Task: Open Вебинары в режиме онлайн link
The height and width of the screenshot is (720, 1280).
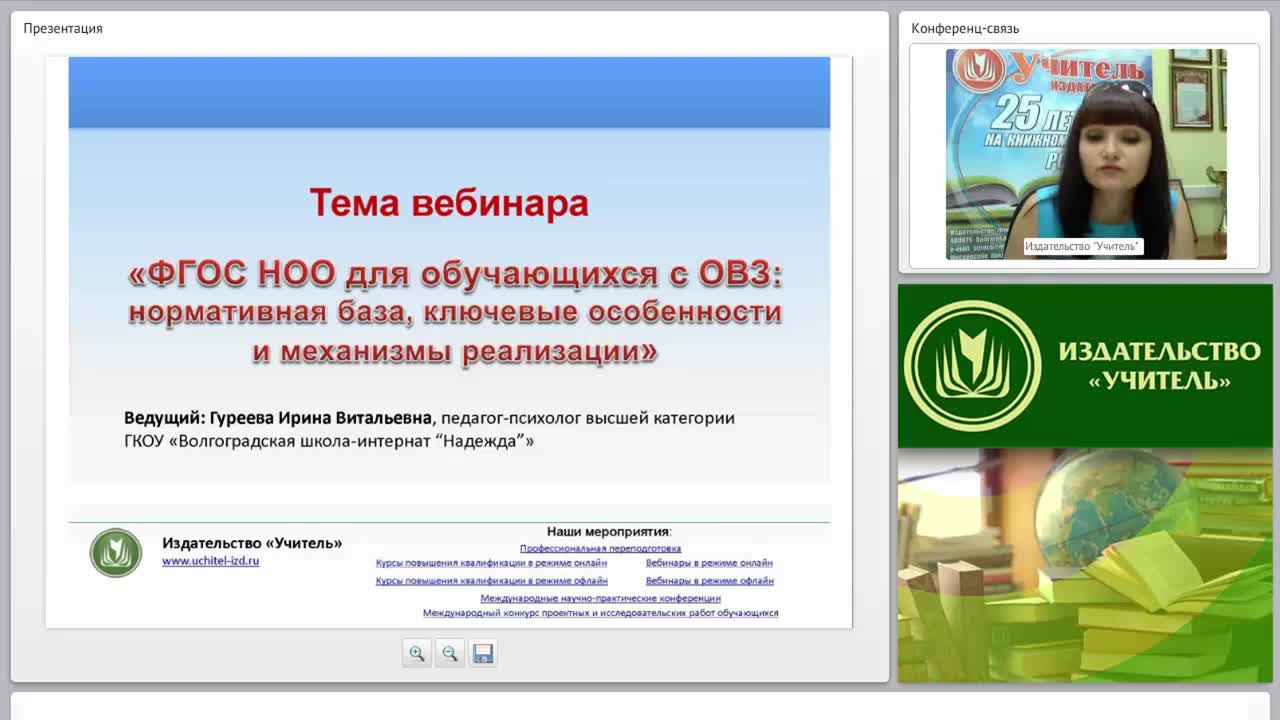Action: coord(709,563)
